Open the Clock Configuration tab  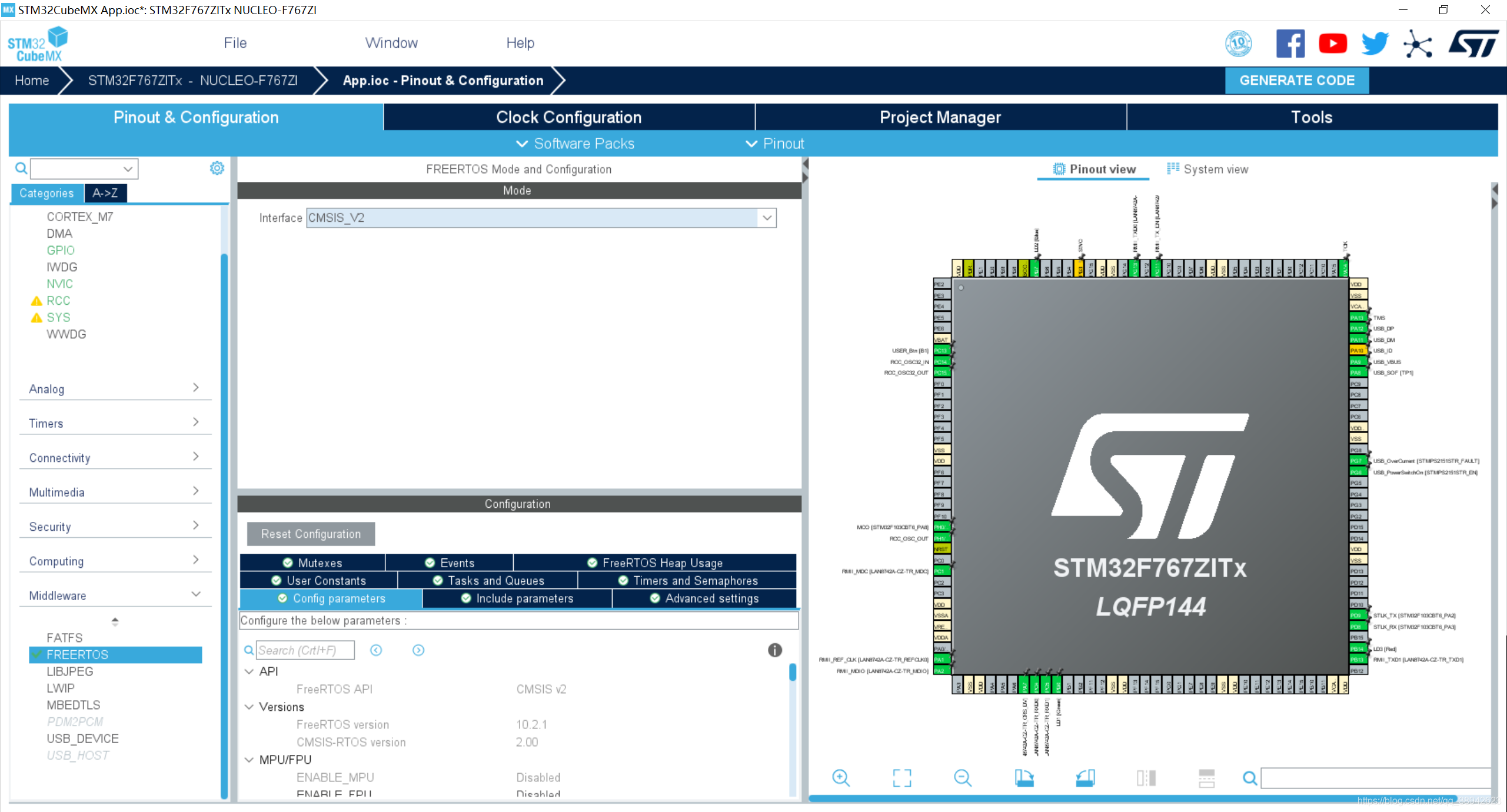(x=568, y=117)
